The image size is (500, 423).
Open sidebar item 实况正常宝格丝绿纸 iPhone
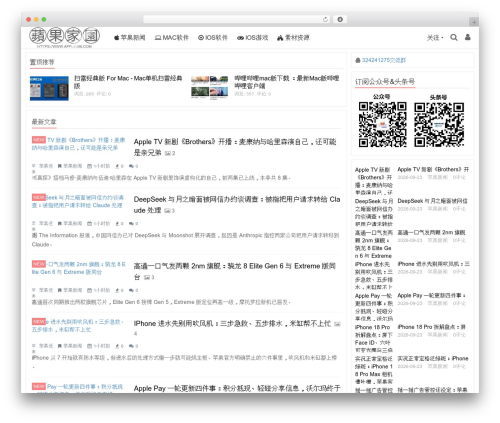pyautogui.click(x=433, y=359)
